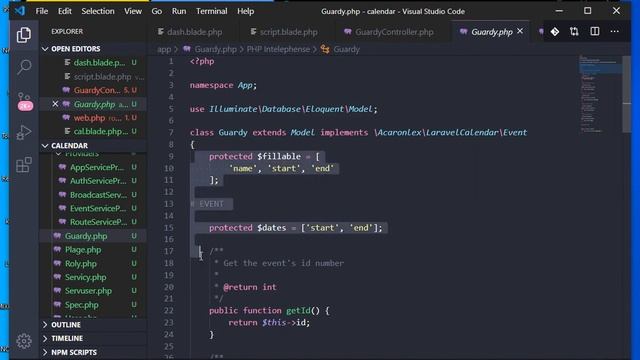
Task: Click the open changes compare icon
Action: pyautogui.click(x=574, y=31)
